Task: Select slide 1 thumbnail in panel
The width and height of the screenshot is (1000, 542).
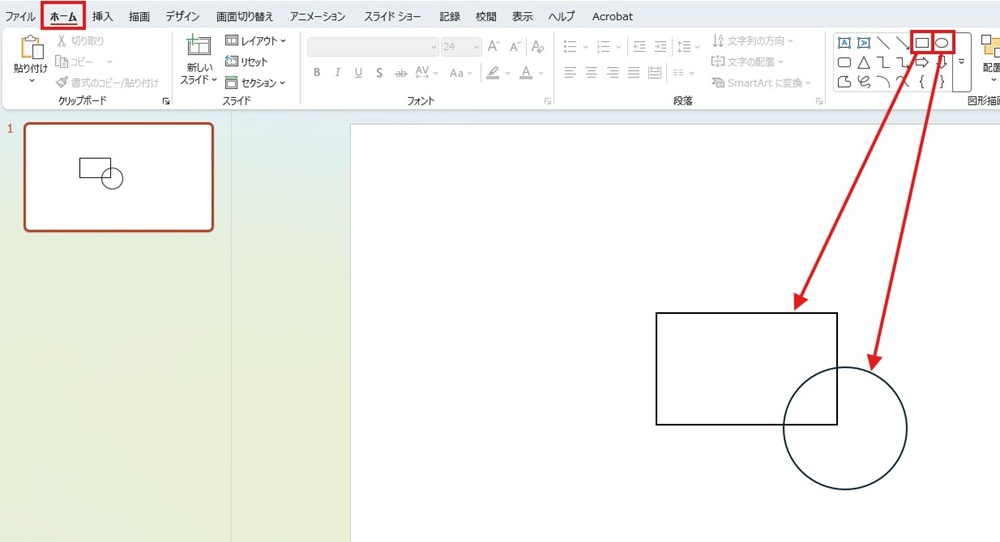Action: tap(118, 177)
